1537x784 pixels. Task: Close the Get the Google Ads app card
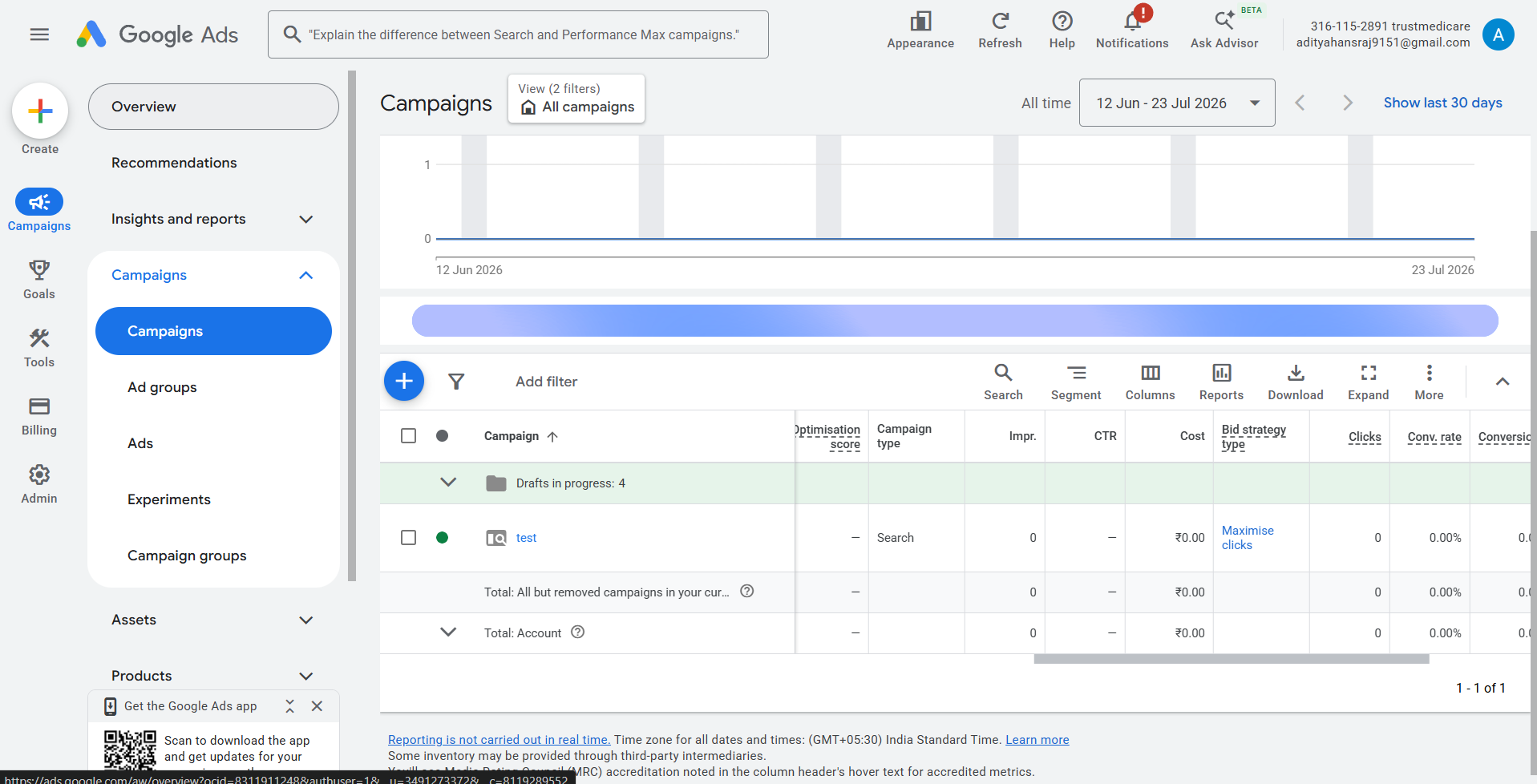317,706
